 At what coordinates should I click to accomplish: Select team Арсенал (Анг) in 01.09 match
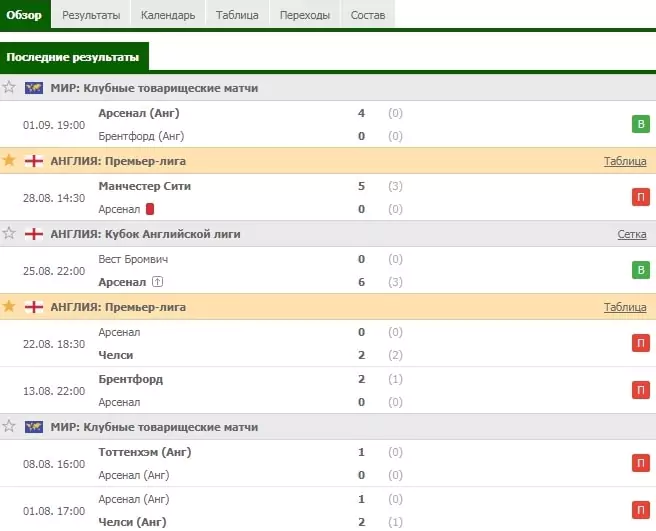139,113
